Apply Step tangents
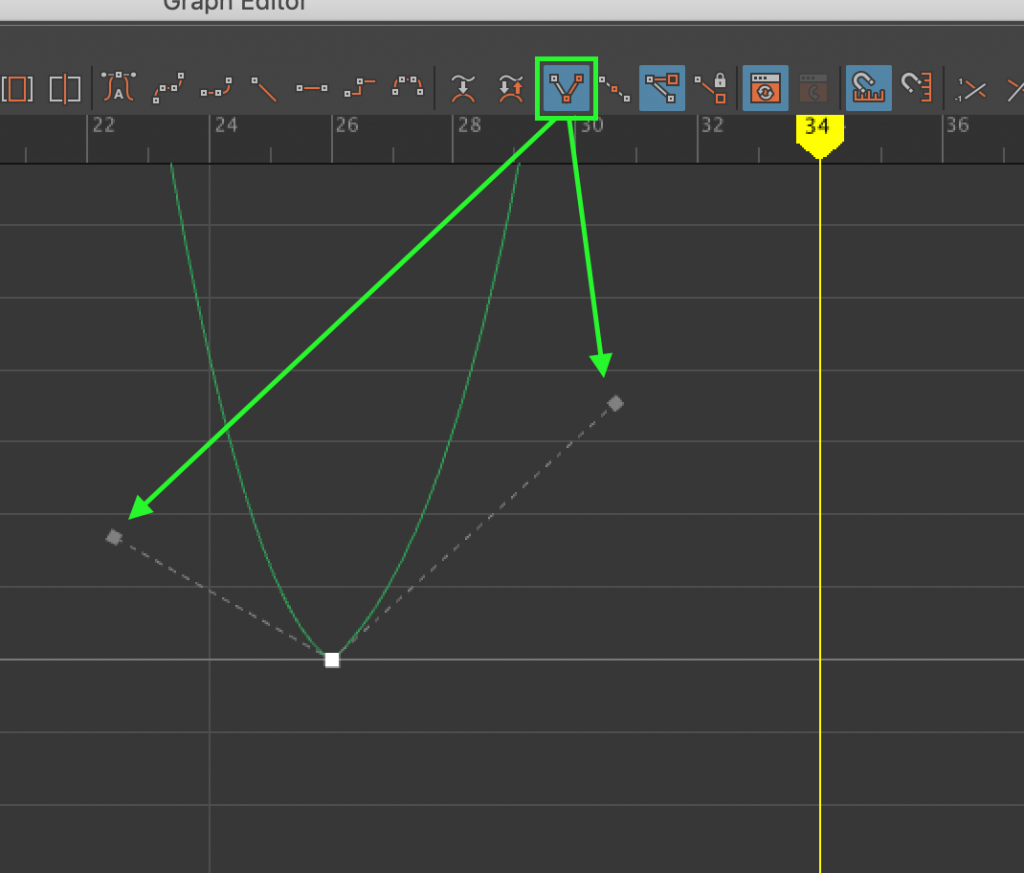Image resolution: width=1024 pixels, height=873 pixels. click(358, 88)
